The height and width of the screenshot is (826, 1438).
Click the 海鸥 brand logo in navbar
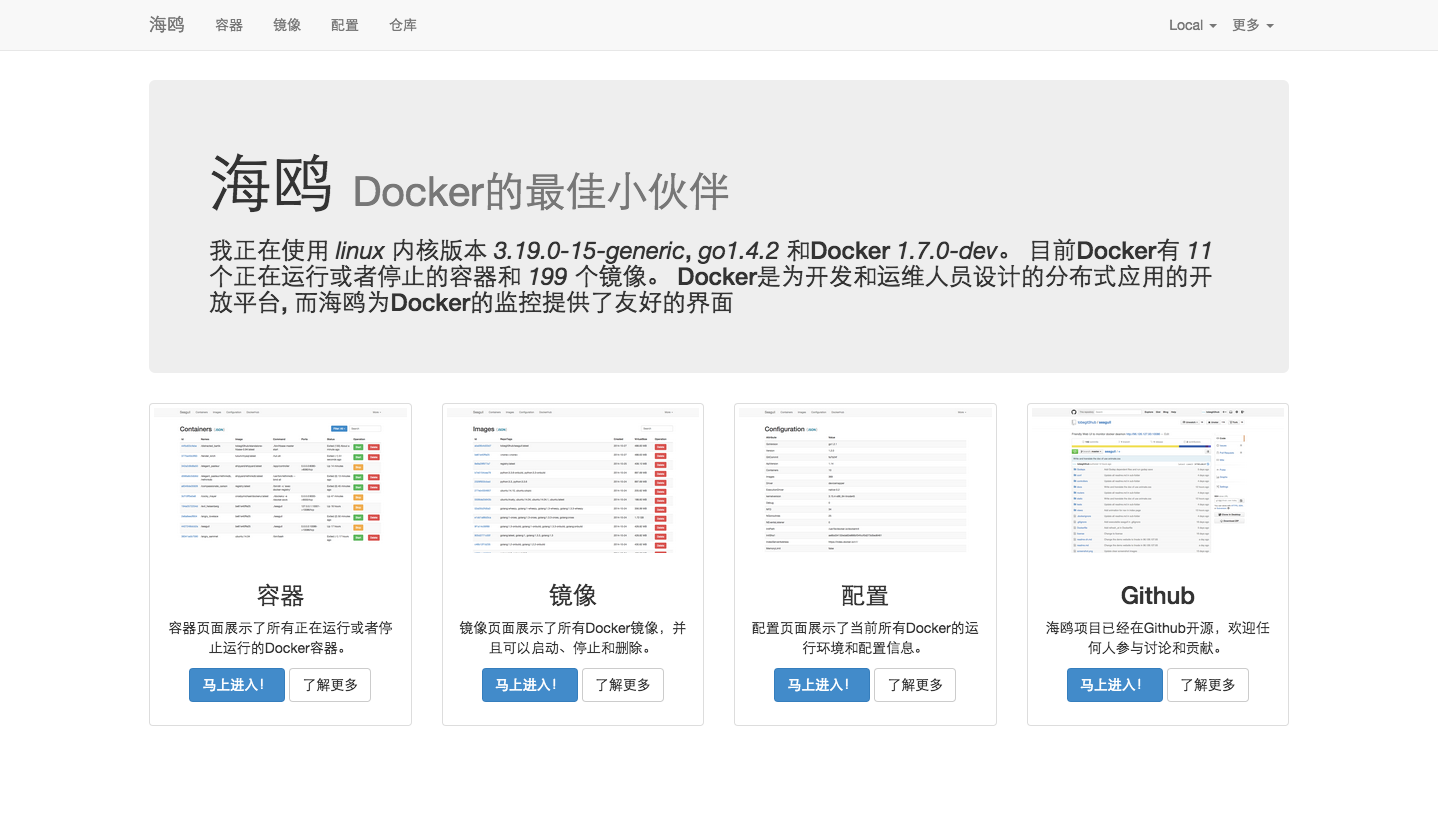coord(167,25)
